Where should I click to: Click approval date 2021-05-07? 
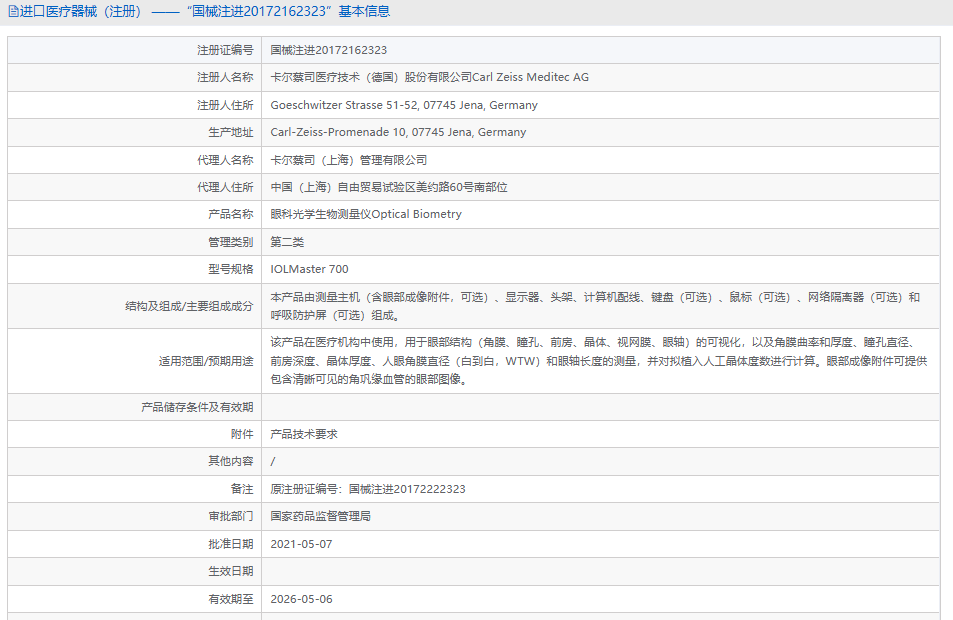(x=301, y=544)
